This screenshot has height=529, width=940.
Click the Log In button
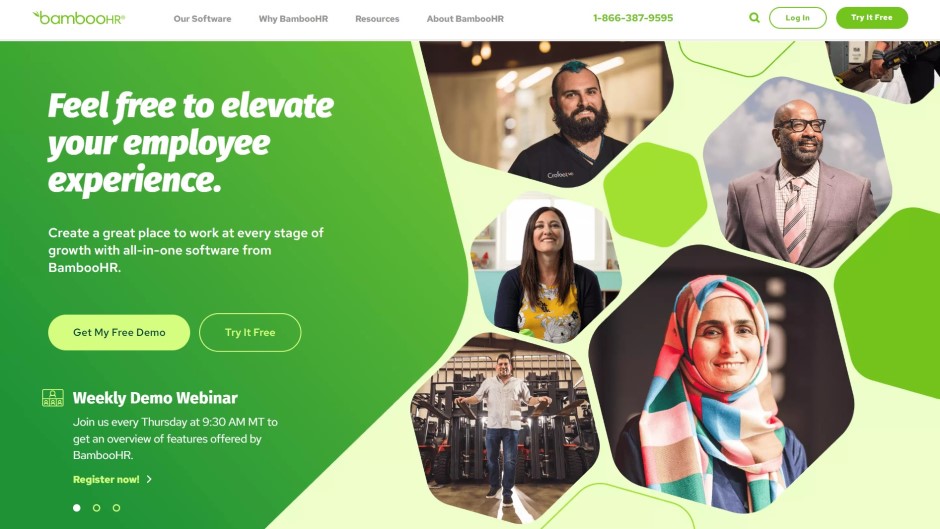click(797, 18)
